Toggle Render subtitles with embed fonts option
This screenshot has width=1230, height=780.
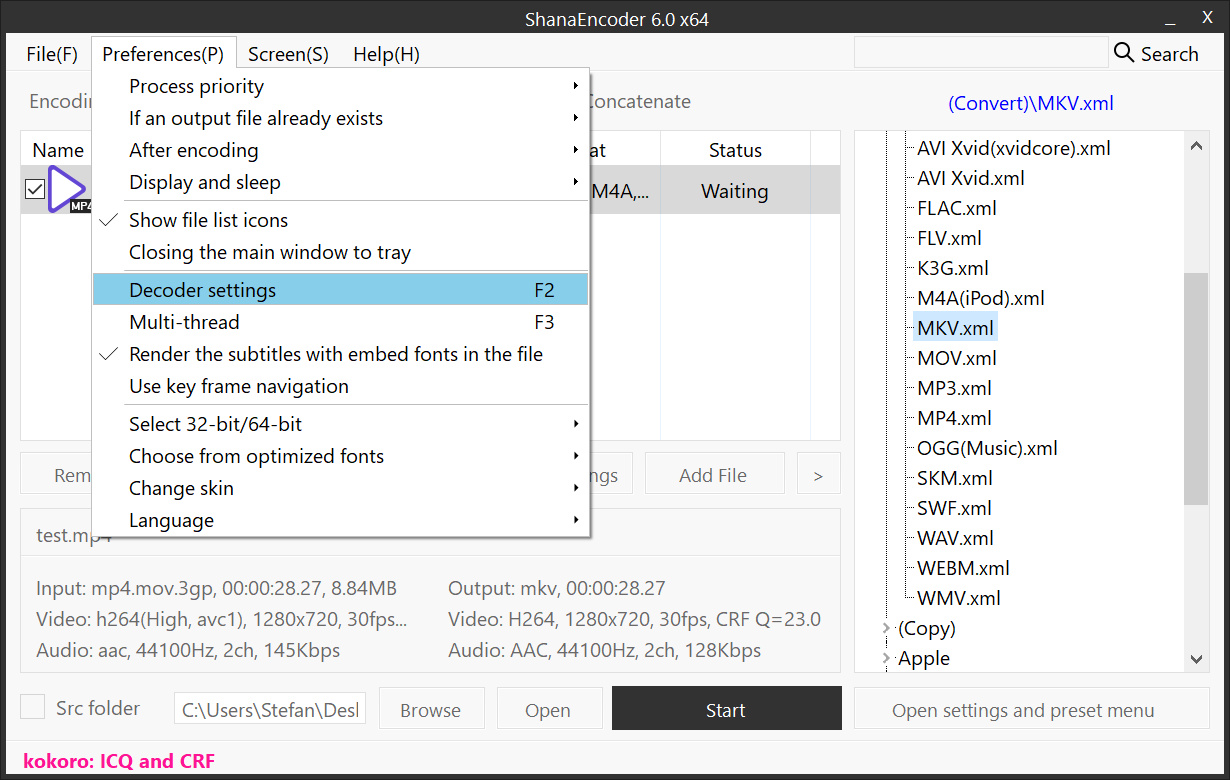tap(340, 354)
